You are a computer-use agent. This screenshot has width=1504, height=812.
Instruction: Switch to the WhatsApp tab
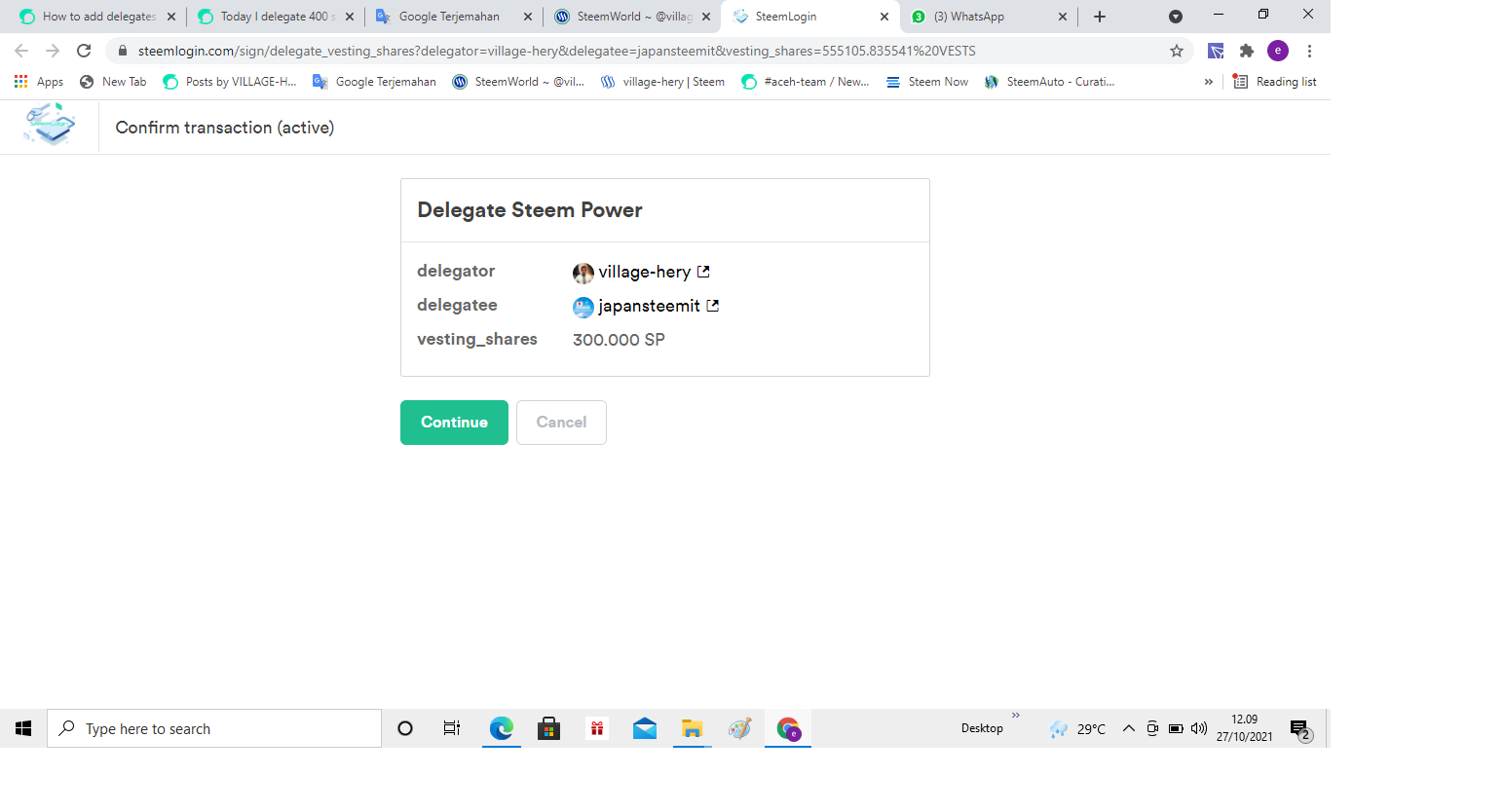pos(989,17)
